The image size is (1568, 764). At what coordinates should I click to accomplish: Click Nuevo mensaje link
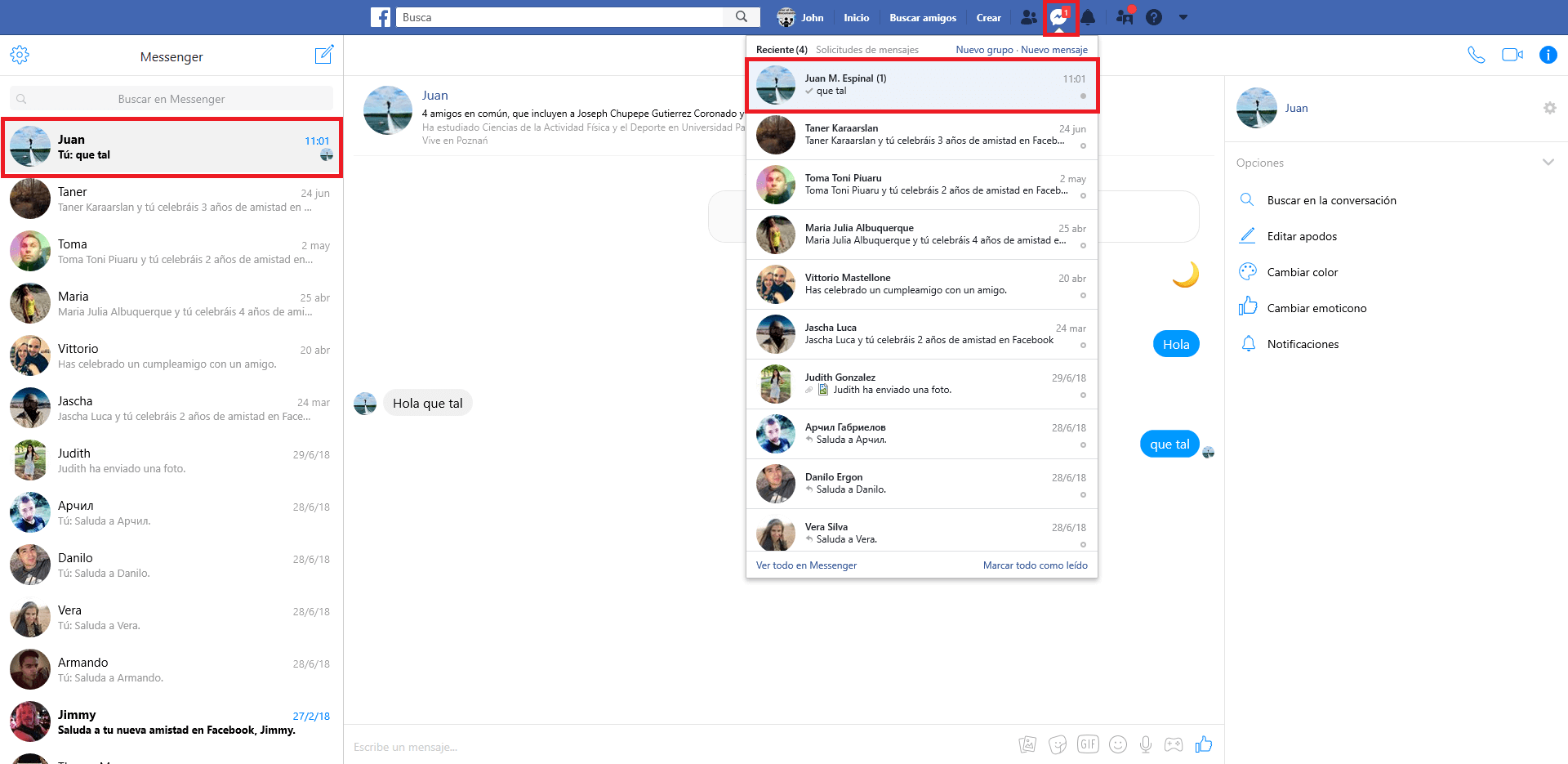click(x=1054, y=50)
